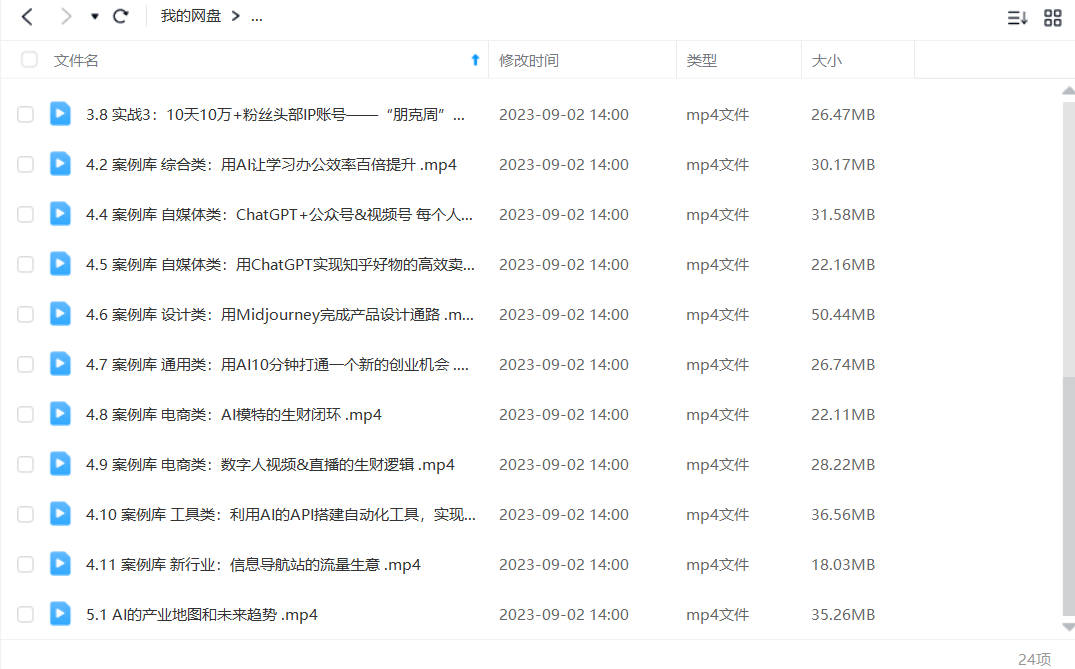
Task: Click the 18.03MB size cell
Action: (843, 565)
